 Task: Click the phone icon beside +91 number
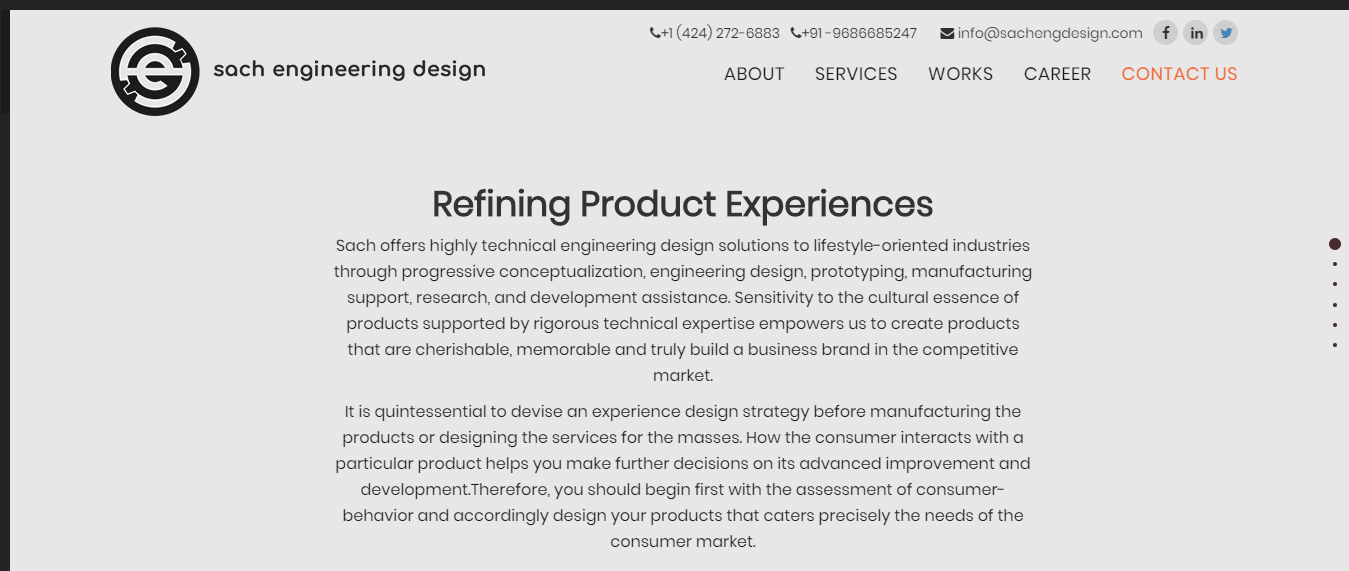(x=796, y=33)
